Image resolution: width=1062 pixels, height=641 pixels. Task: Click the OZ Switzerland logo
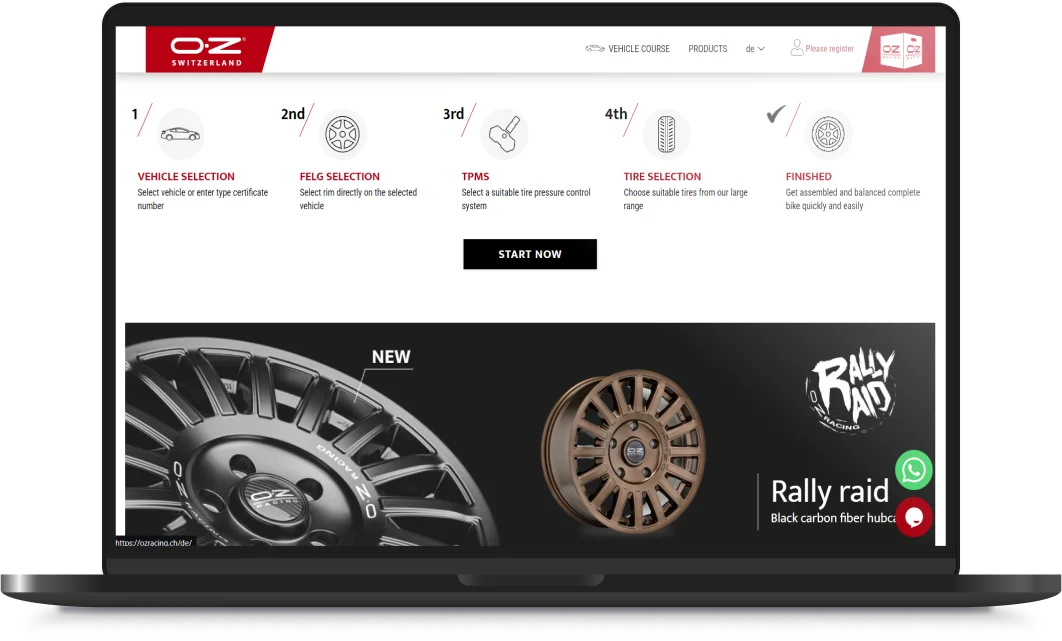point(207,49)
